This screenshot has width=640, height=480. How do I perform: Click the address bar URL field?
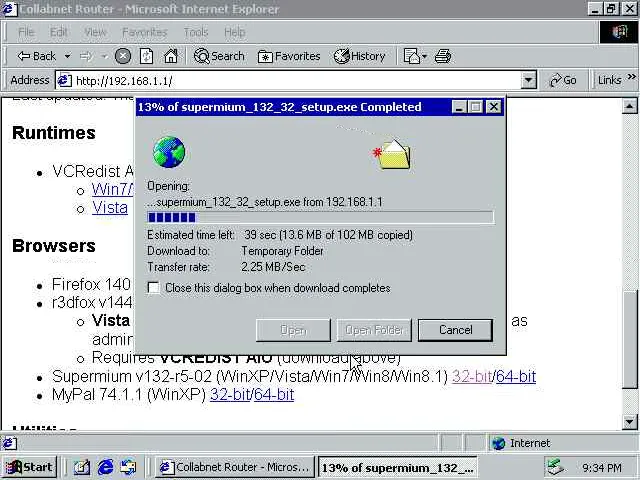tap(296, 80)
